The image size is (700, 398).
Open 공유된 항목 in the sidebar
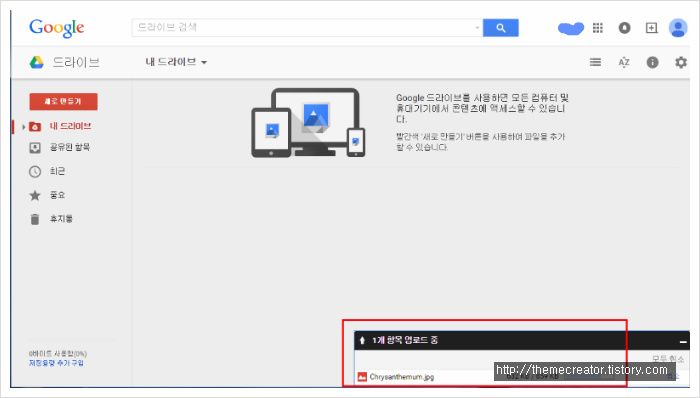(x=70, y=147)
